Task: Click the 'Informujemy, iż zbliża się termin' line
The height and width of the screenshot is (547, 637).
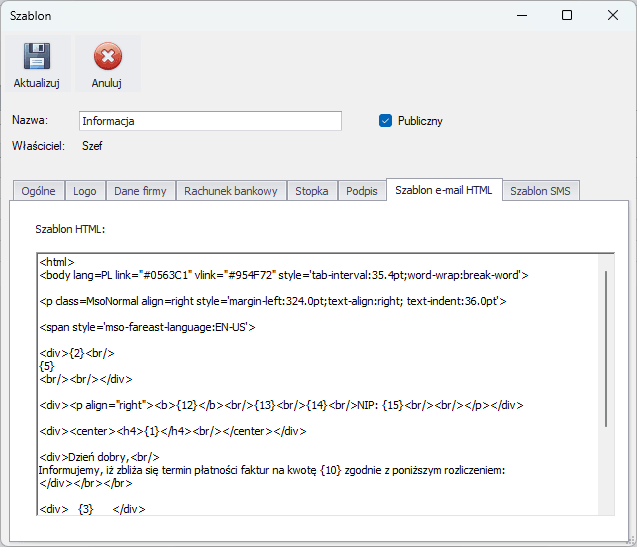Action: point(272,470)
